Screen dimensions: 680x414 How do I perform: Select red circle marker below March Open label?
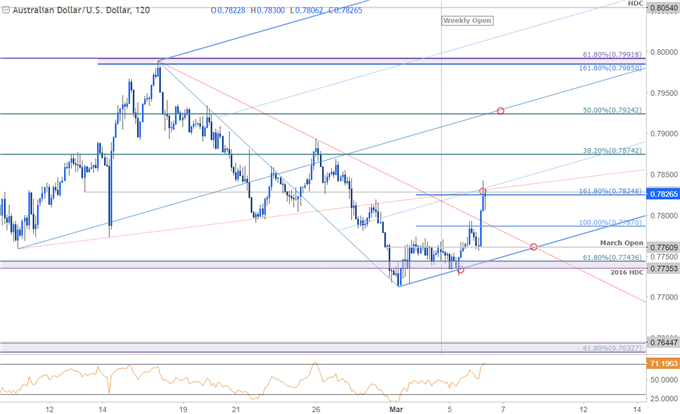[x=533, y=247]
